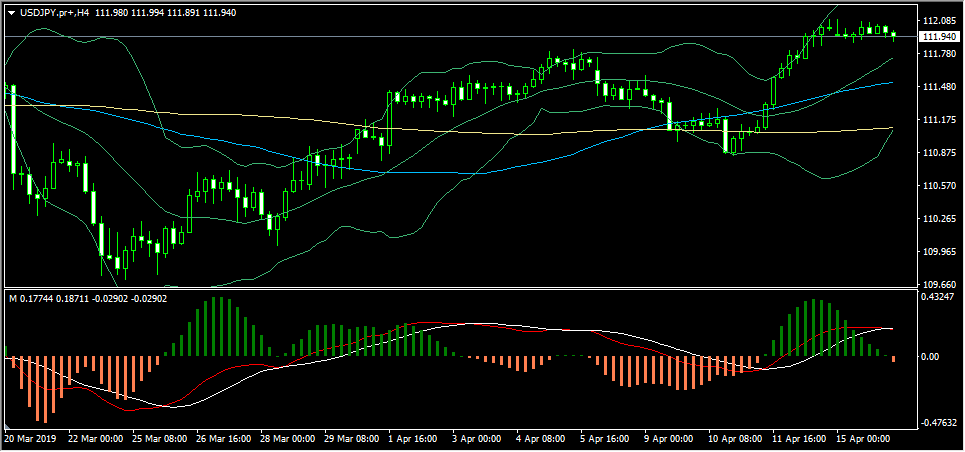Click the 3 Apr 00:00 time label
The width and height of the screenshot is (965, 452).
(x=478, y=439)
